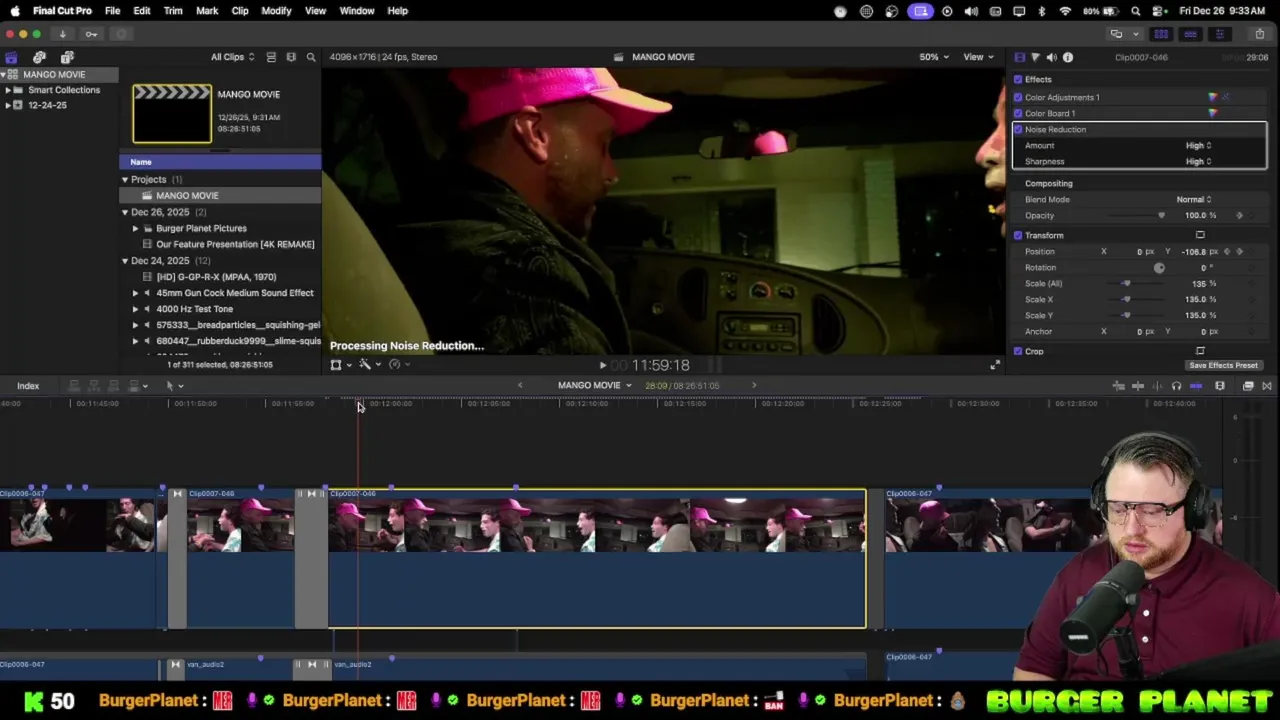The height and width of the screenshot is (720, 1280).
Task: Show the Info inspector icon
Action: click(x=1068, y=57)
